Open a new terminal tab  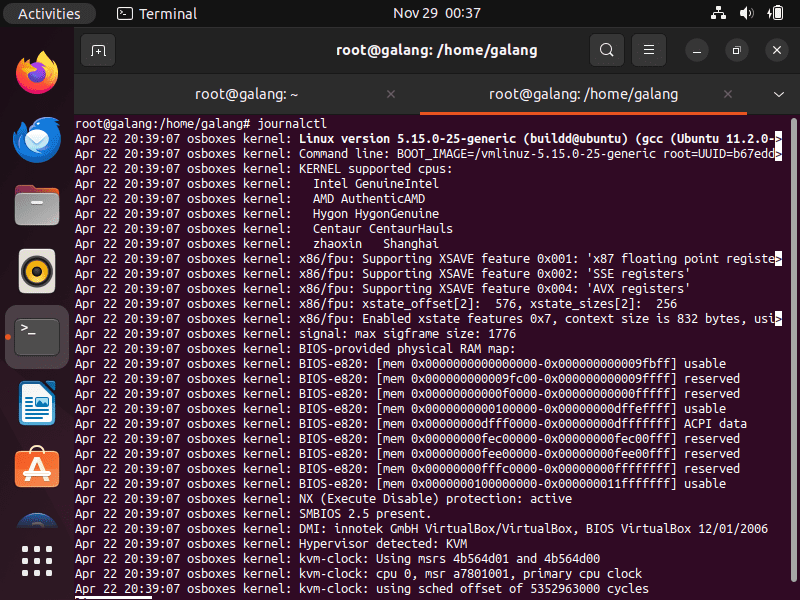point(98,50)
